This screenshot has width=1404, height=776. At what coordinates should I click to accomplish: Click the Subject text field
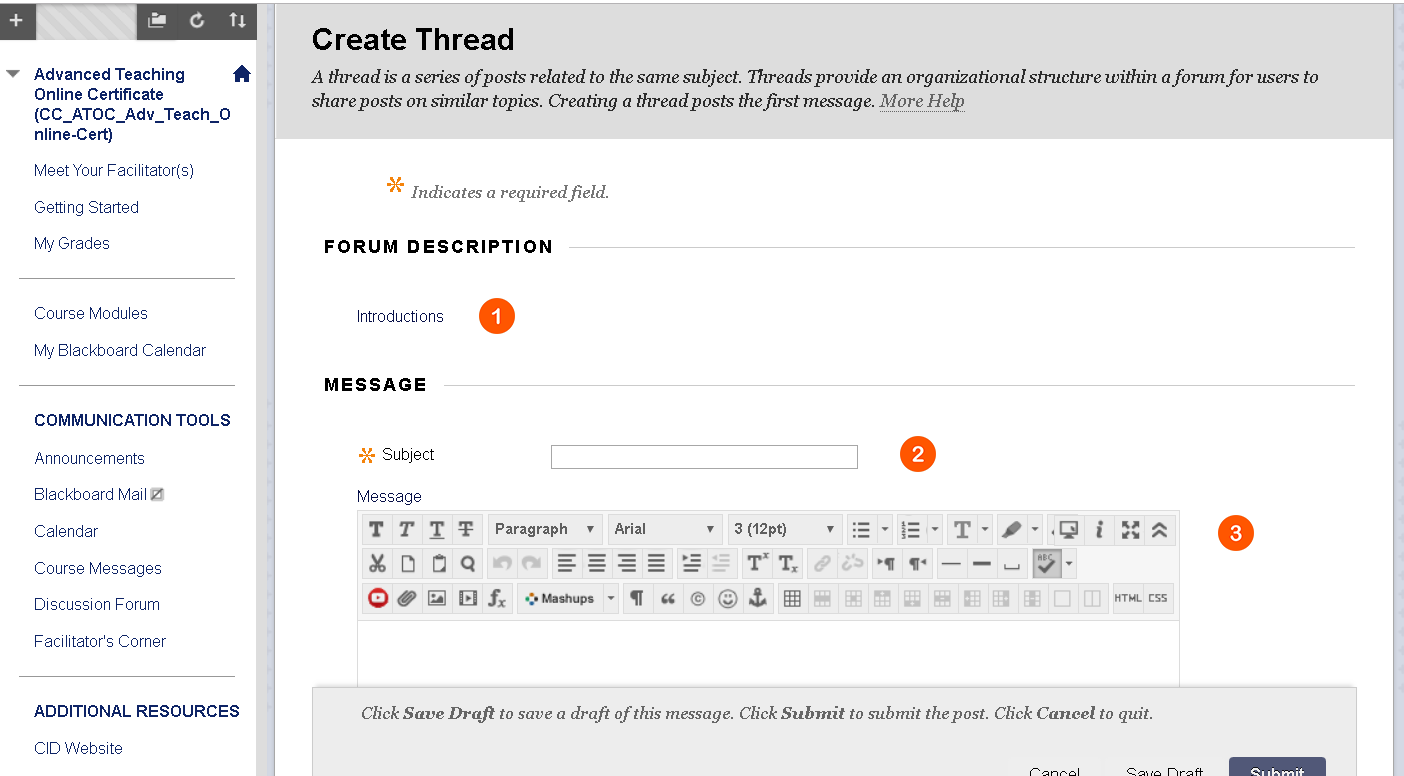704,457
